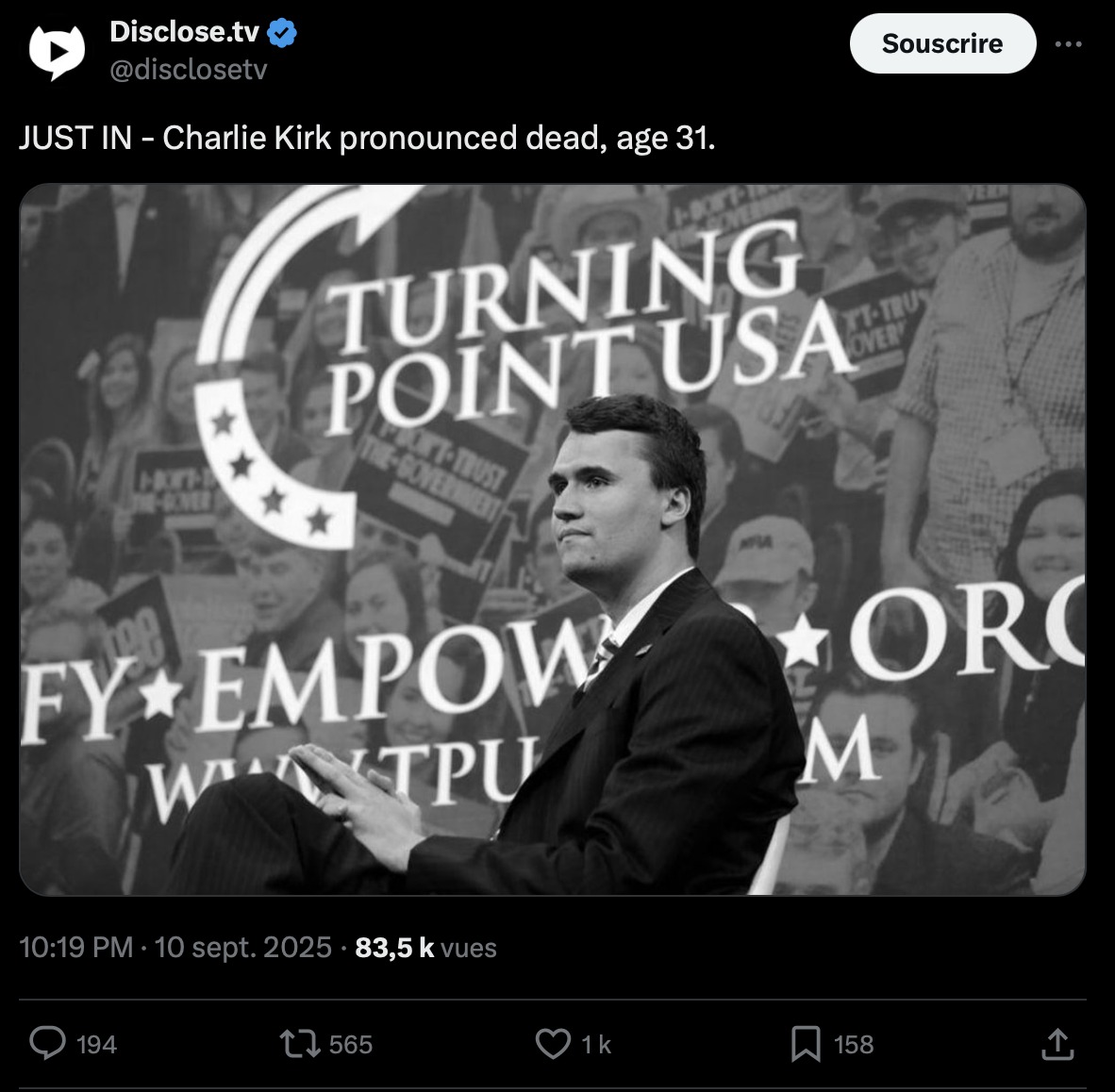Click the Souscrire subscribe button
The height and width of the screenshot is (1092, 1115).
(942, 44)
